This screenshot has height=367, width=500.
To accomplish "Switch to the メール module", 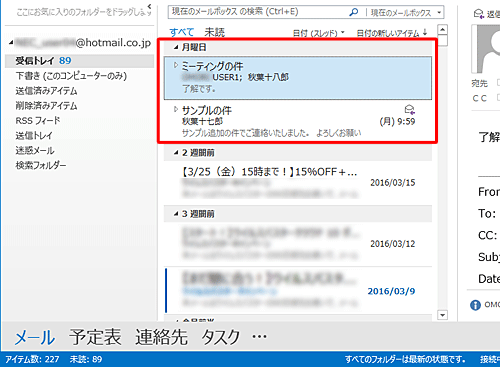I will (35, 337).
